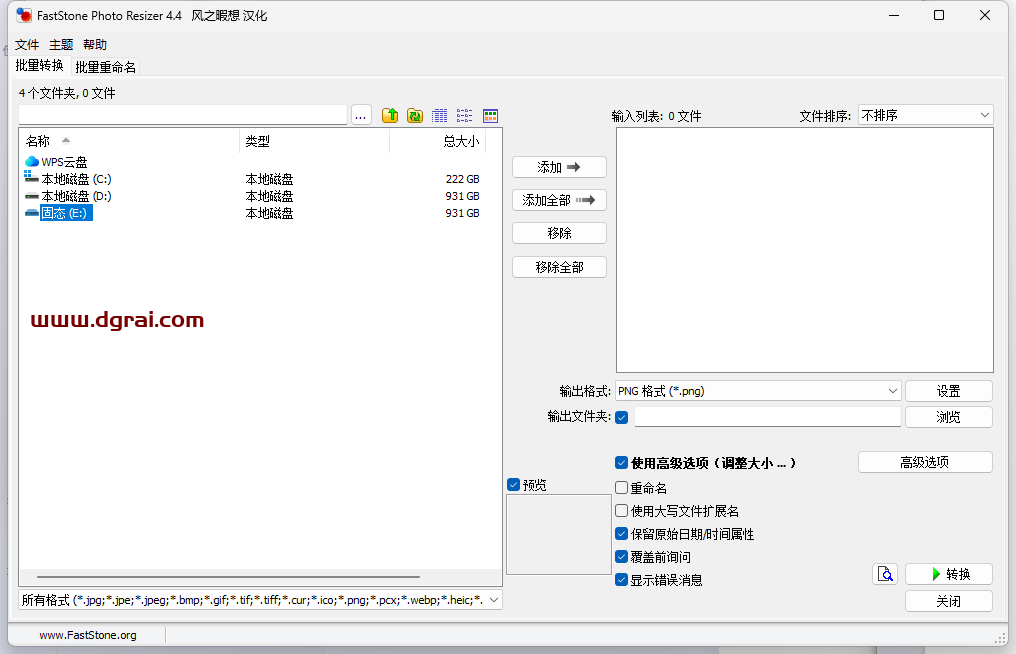
Task: Open the 帮助 menu
Action: click(x=95, y=45)
